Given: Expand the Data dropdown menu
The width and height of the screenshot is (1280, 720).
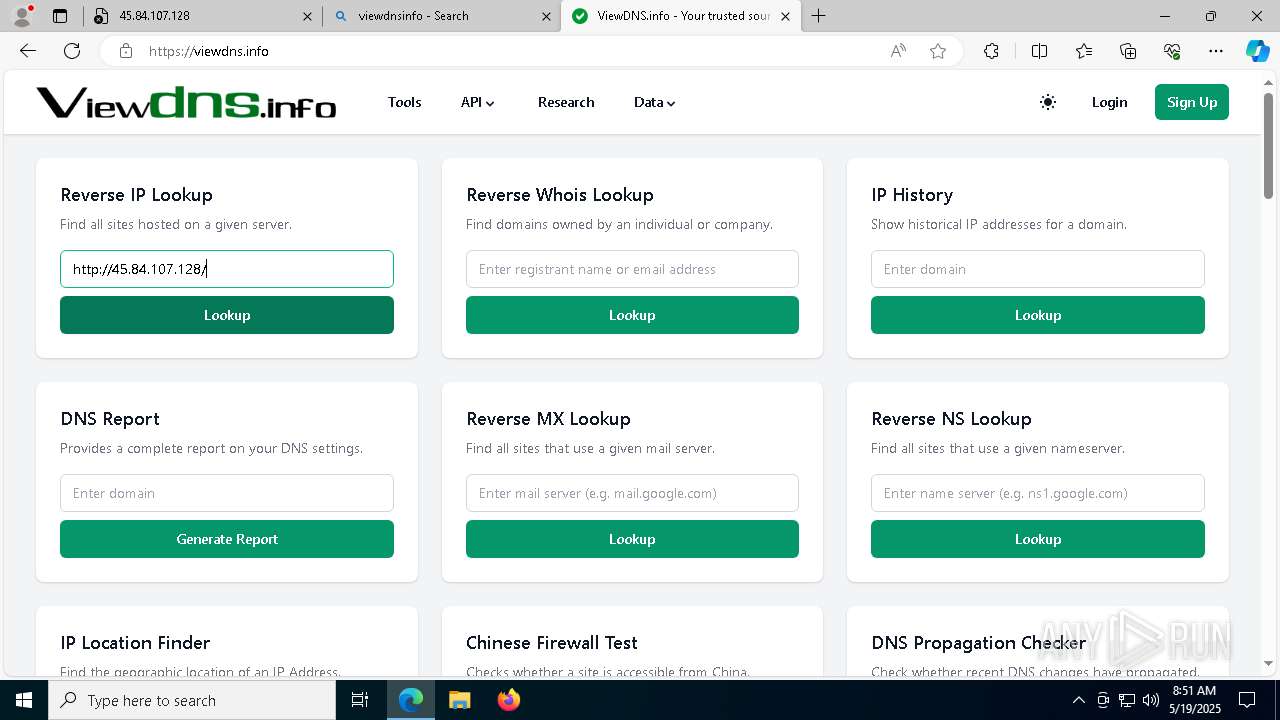Looking at the screenshot, I should tap(655, 102).
